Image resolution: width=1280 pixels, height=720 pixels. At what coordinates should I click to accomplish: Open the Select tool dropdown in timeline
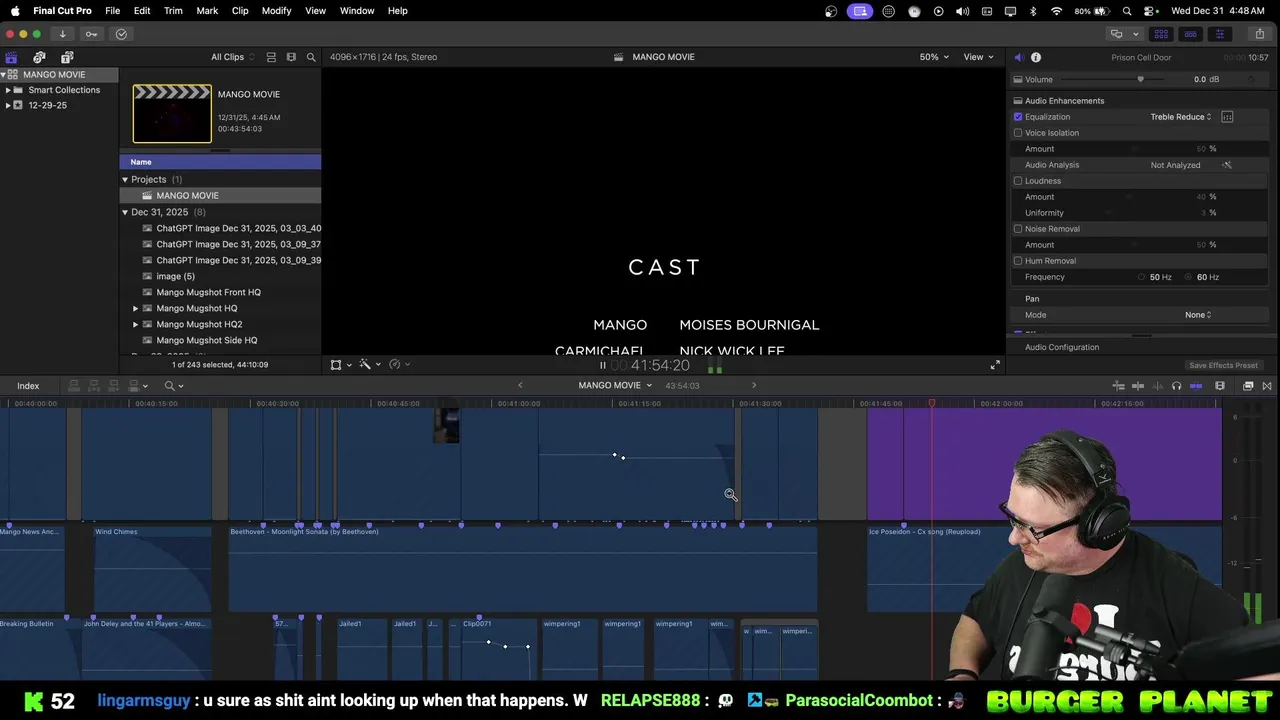(x=174, y=386)
